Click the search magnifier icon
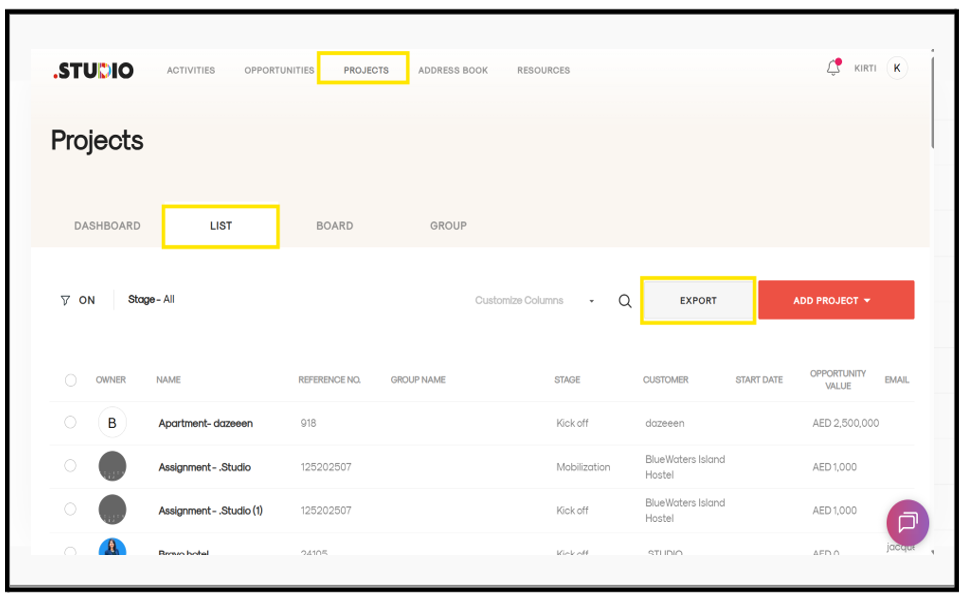 [625, 301]
